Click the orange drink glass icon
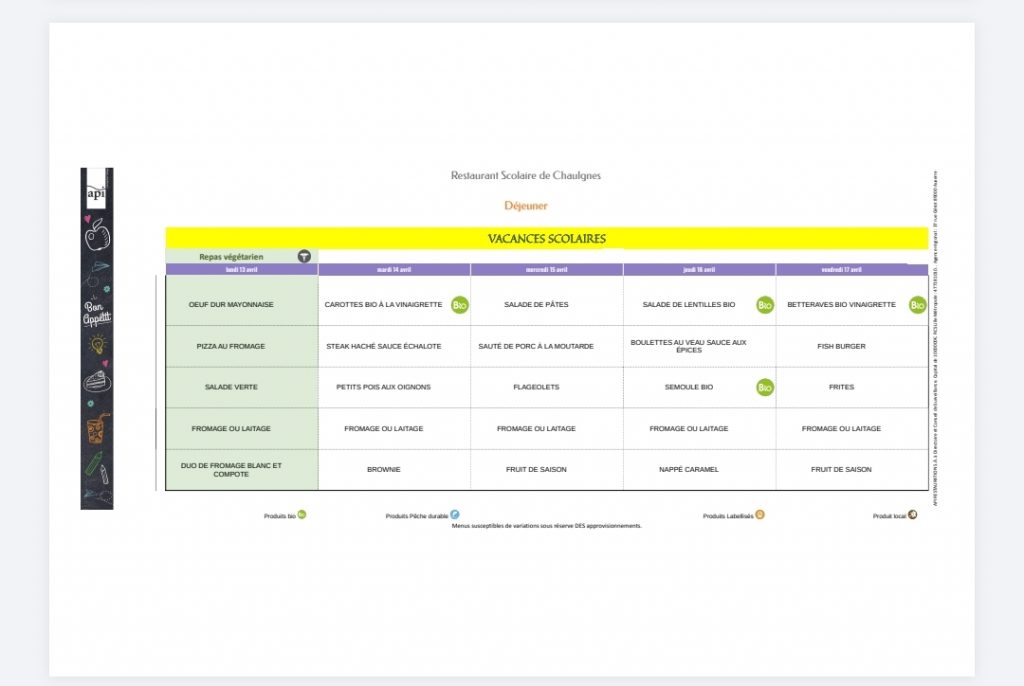1024x686 pixels. 96,430
